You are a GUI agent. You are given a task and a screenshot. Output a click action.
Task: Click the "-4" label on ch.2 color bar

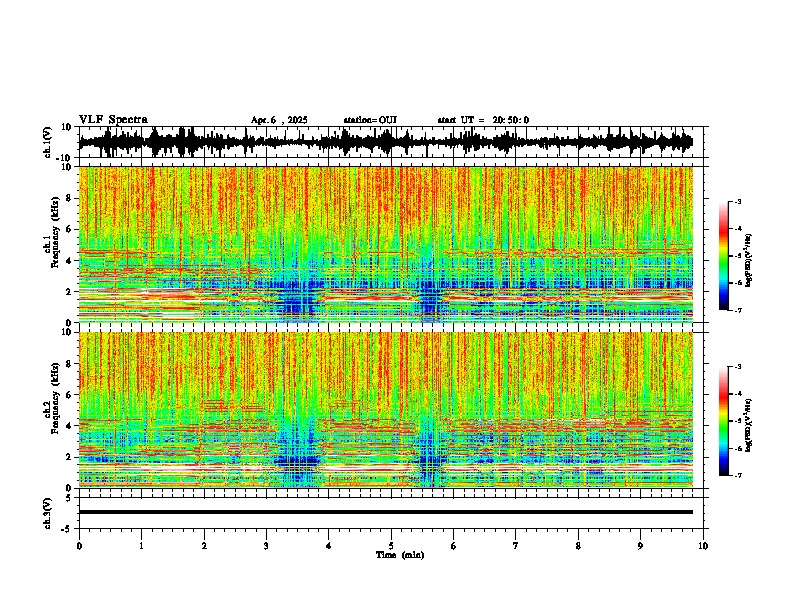(x=737, y=394)
